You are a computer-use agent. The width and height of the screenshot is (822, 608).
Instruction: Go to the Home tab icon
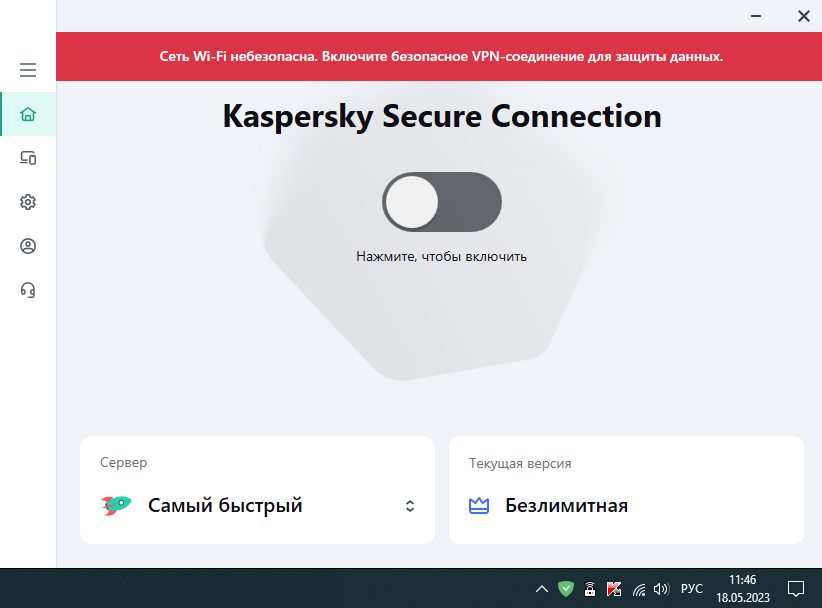(x=28, y=114)
